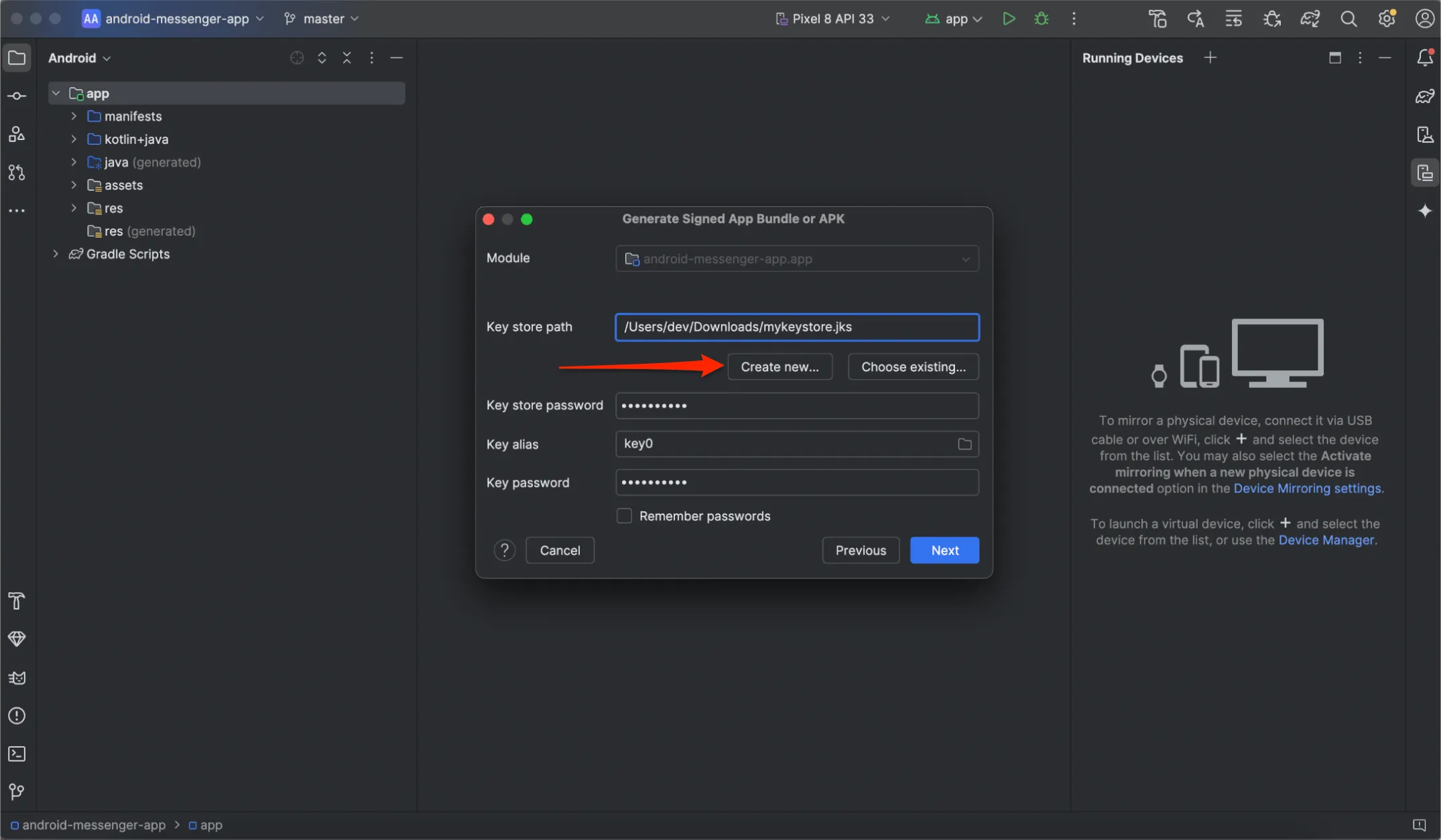The image size is (1441, 840).
Task: Click the Next button to proceed
Action: pos(944,549)
